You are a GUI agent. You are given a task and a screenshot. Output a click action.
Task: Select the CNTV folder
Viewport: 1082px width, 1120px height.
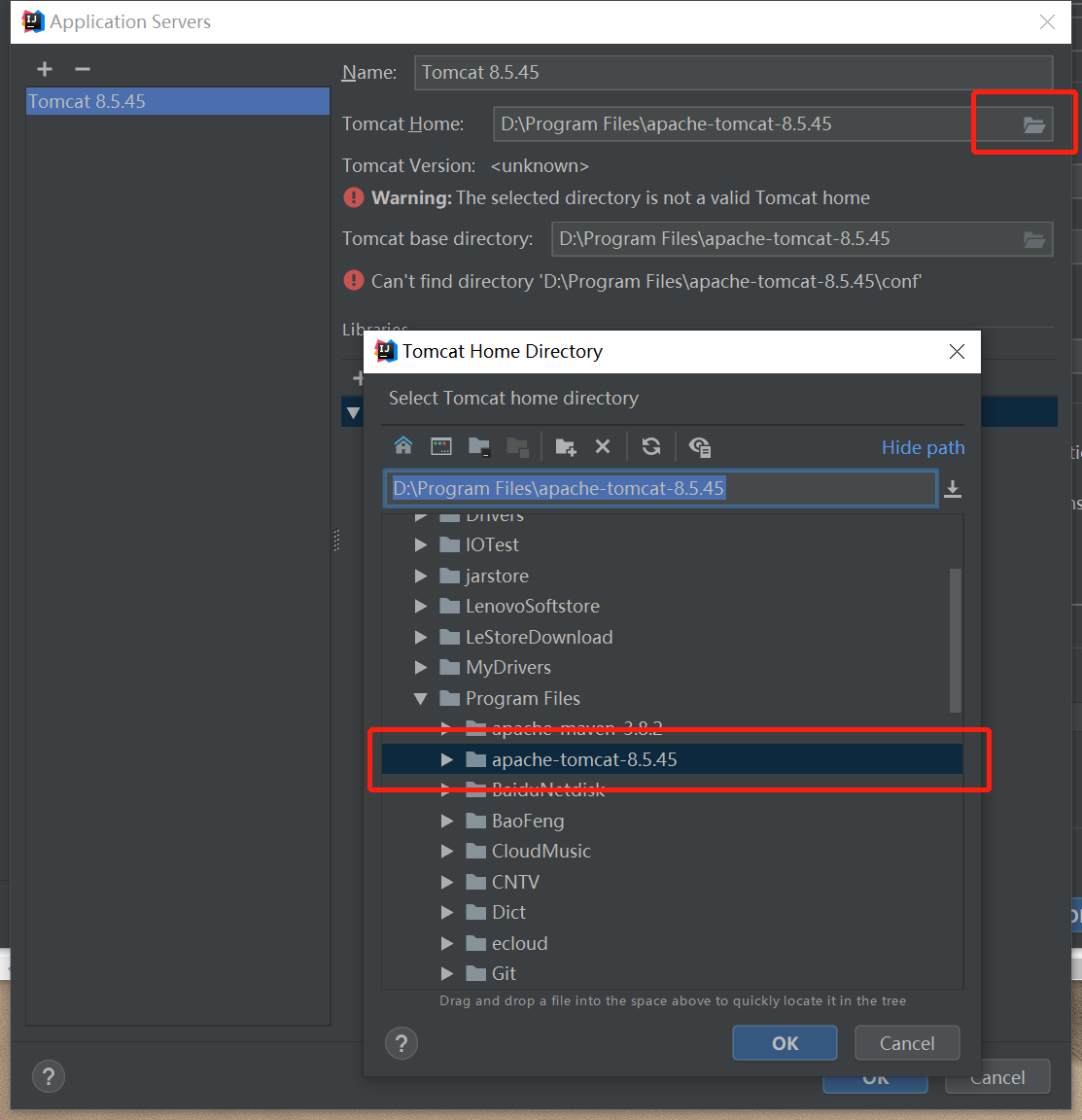pos(672,882)
